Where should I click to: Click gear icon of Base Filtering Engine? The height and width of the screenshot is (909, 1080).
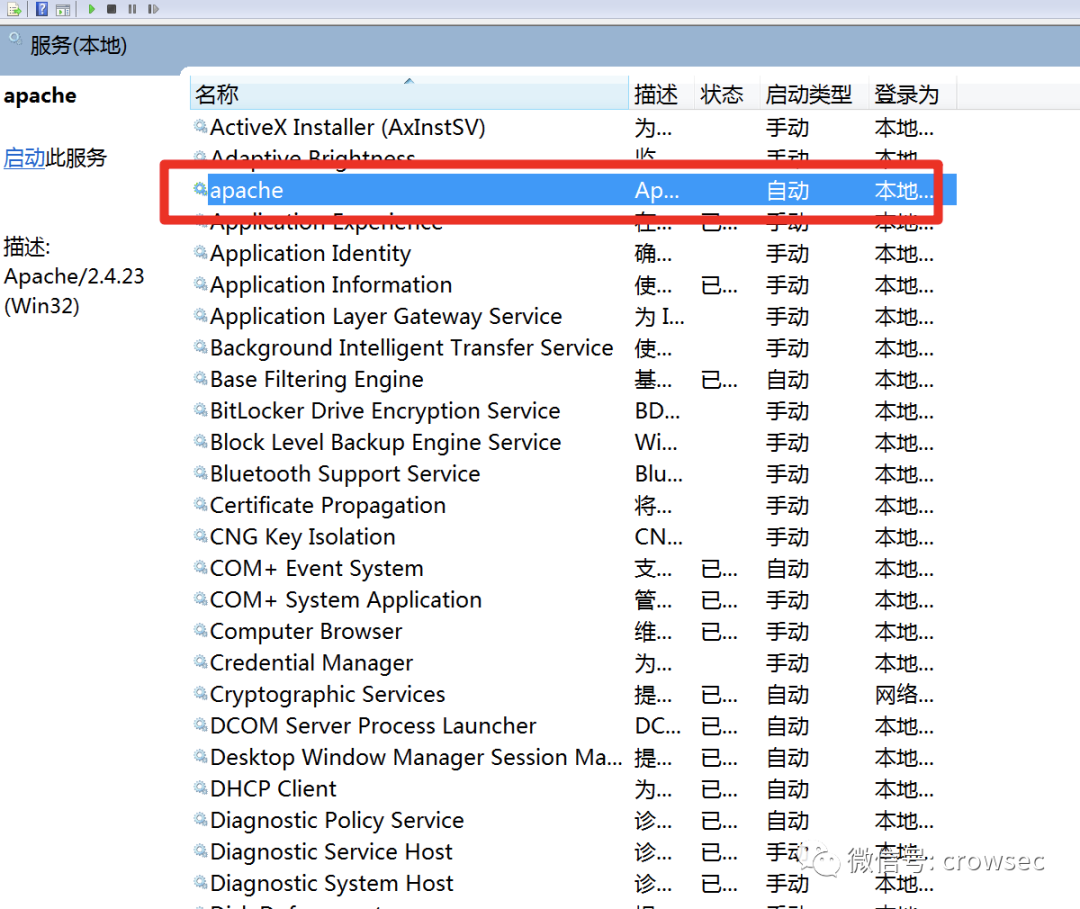tap(200, 378)
